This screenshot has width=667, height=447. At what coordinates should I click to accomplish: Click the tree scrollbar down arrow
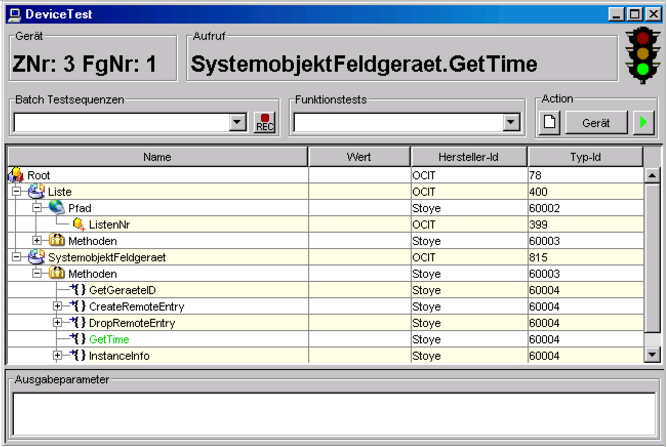click(652, 354)
